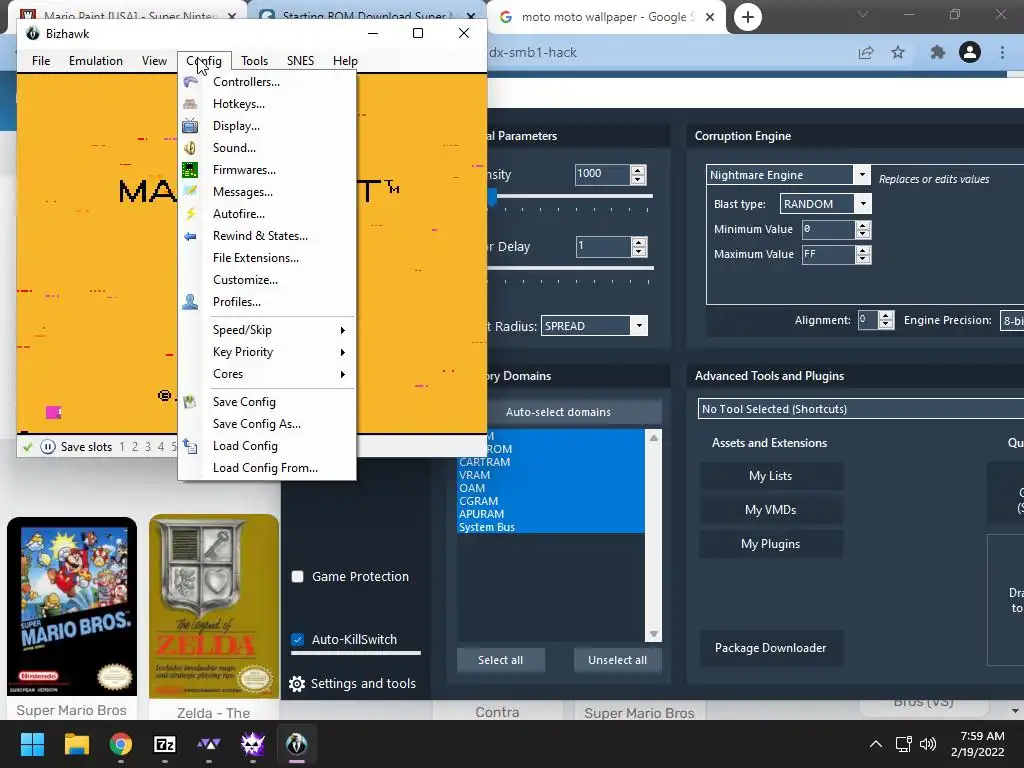1024x768 pixels.
Task: Show hidden system tray icons
Action: pyautogui.click(x=876, y=744)
